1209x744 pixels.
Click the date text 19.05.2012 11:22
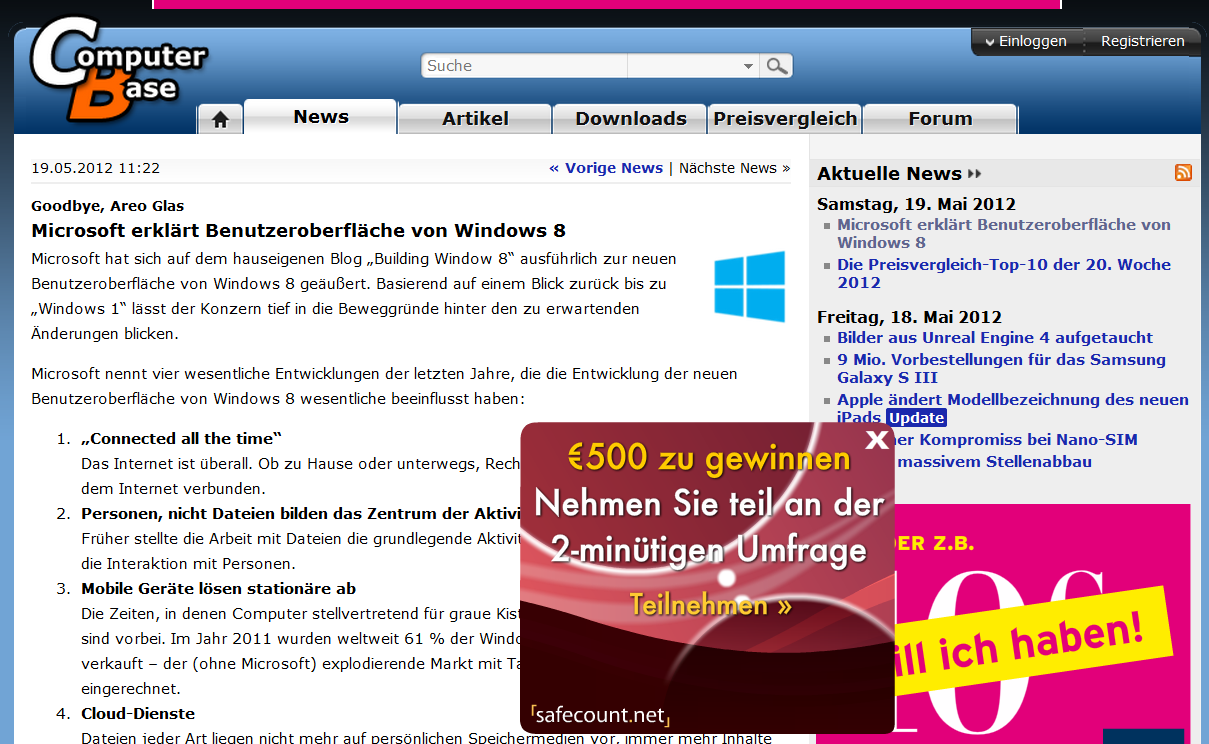(x=95, y=168)
